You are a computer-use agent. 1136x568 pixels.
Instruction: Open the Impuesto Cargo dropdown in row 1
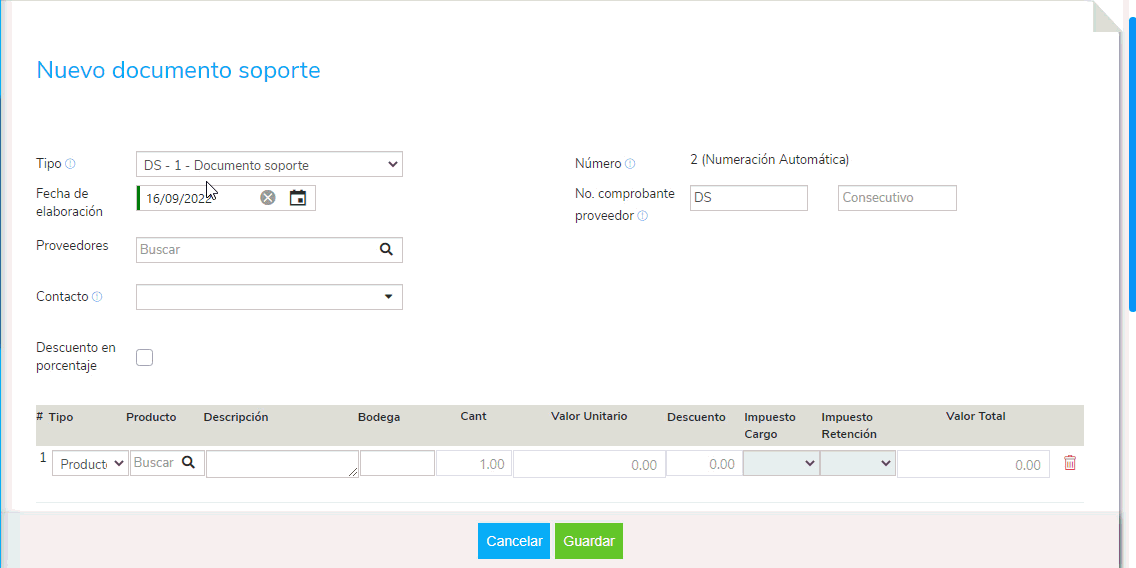point(781,464)
